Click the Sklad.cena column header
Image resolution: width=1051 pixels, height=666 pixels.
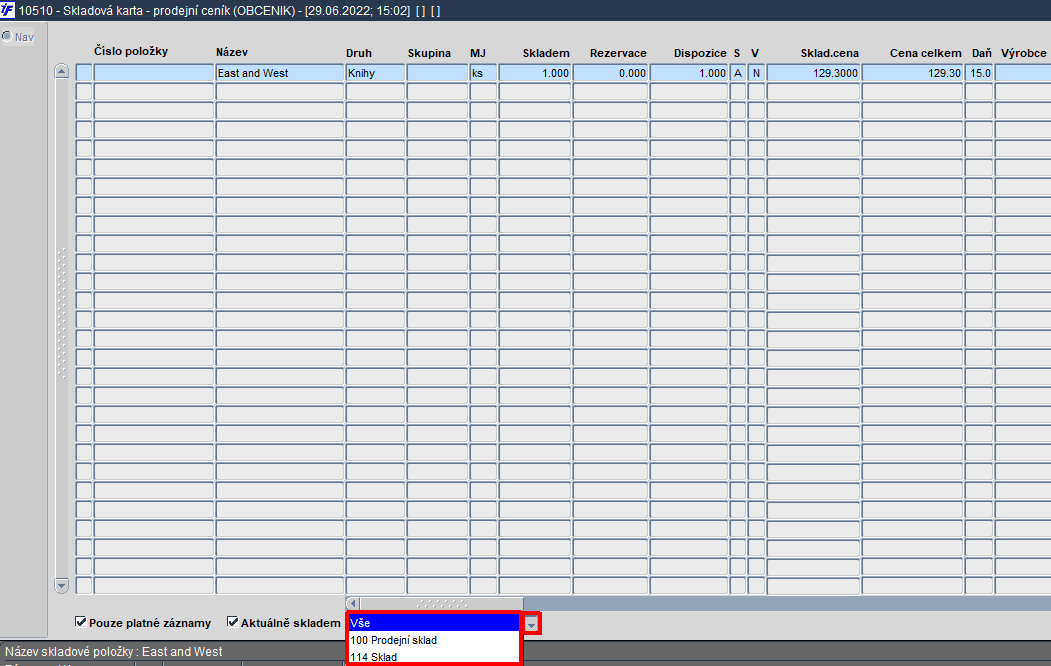[x=829, y=53]
